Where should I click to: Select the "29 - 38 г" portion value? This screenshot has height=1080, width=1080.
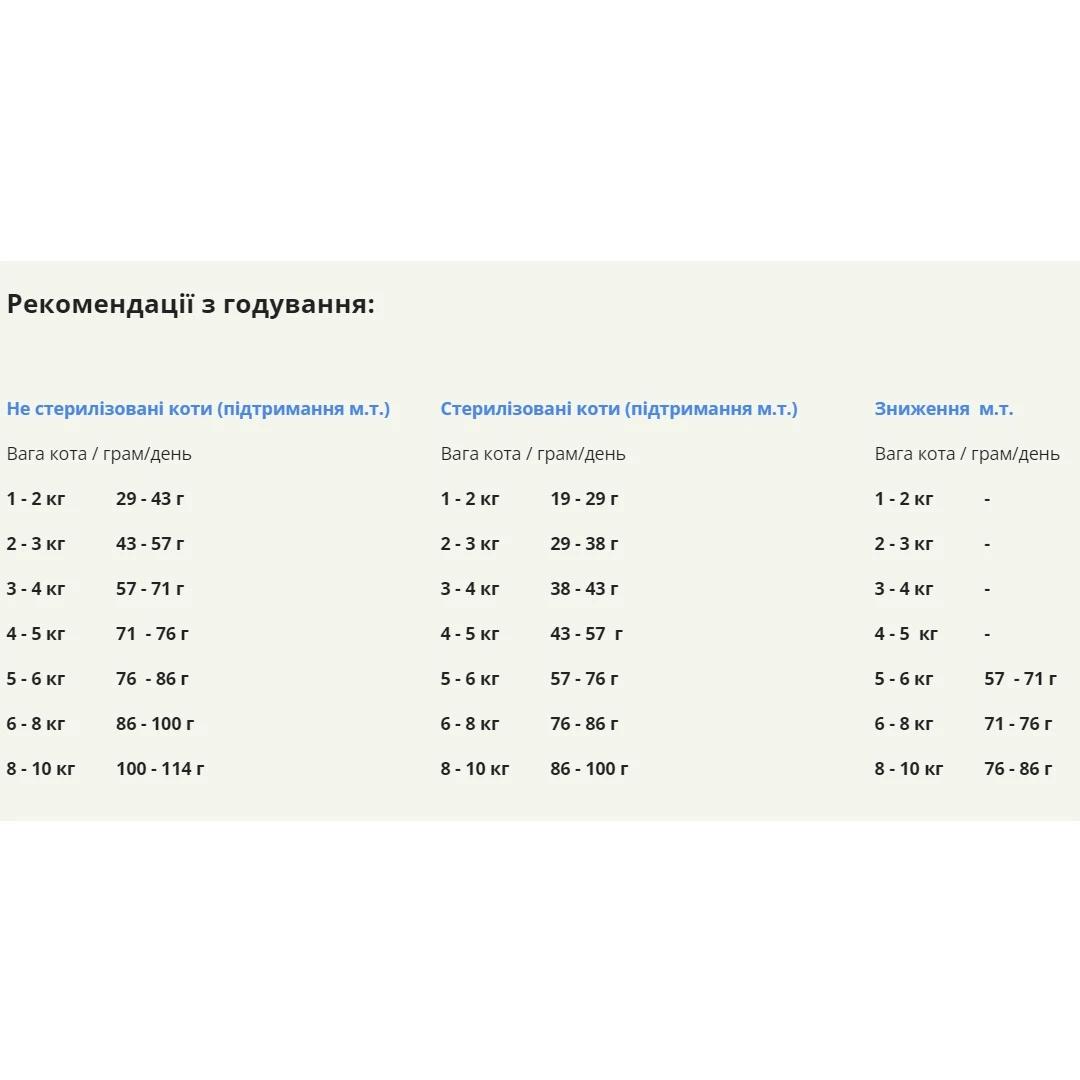[584, 544]
